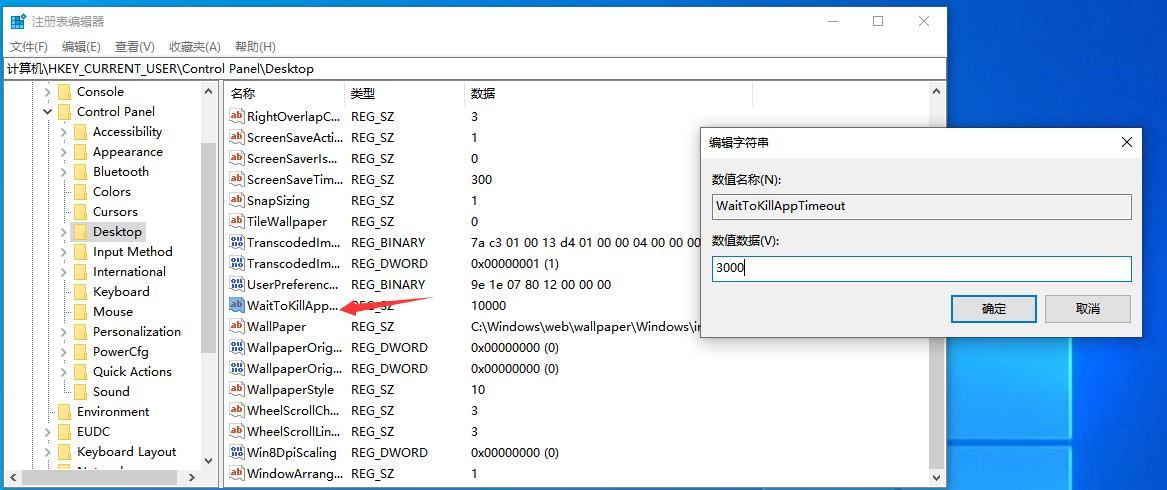The width and height of the screenshot is (1167, 490).
Task: Select the UserPreferencesMask binary value icon
Action: (237, 285)
